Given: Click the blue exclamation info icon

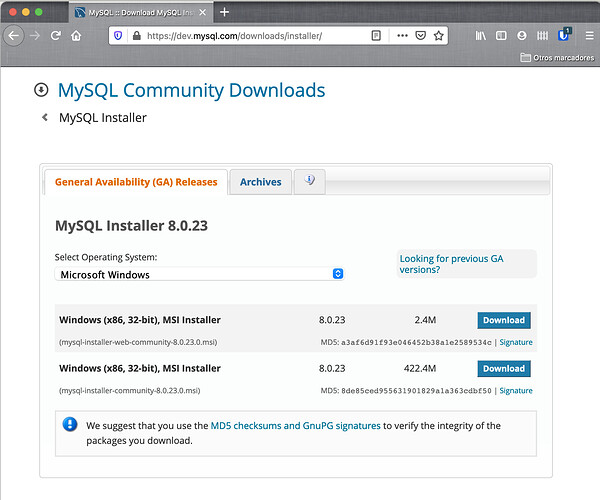Looking at the screenshot, I should tap(70, 424).
